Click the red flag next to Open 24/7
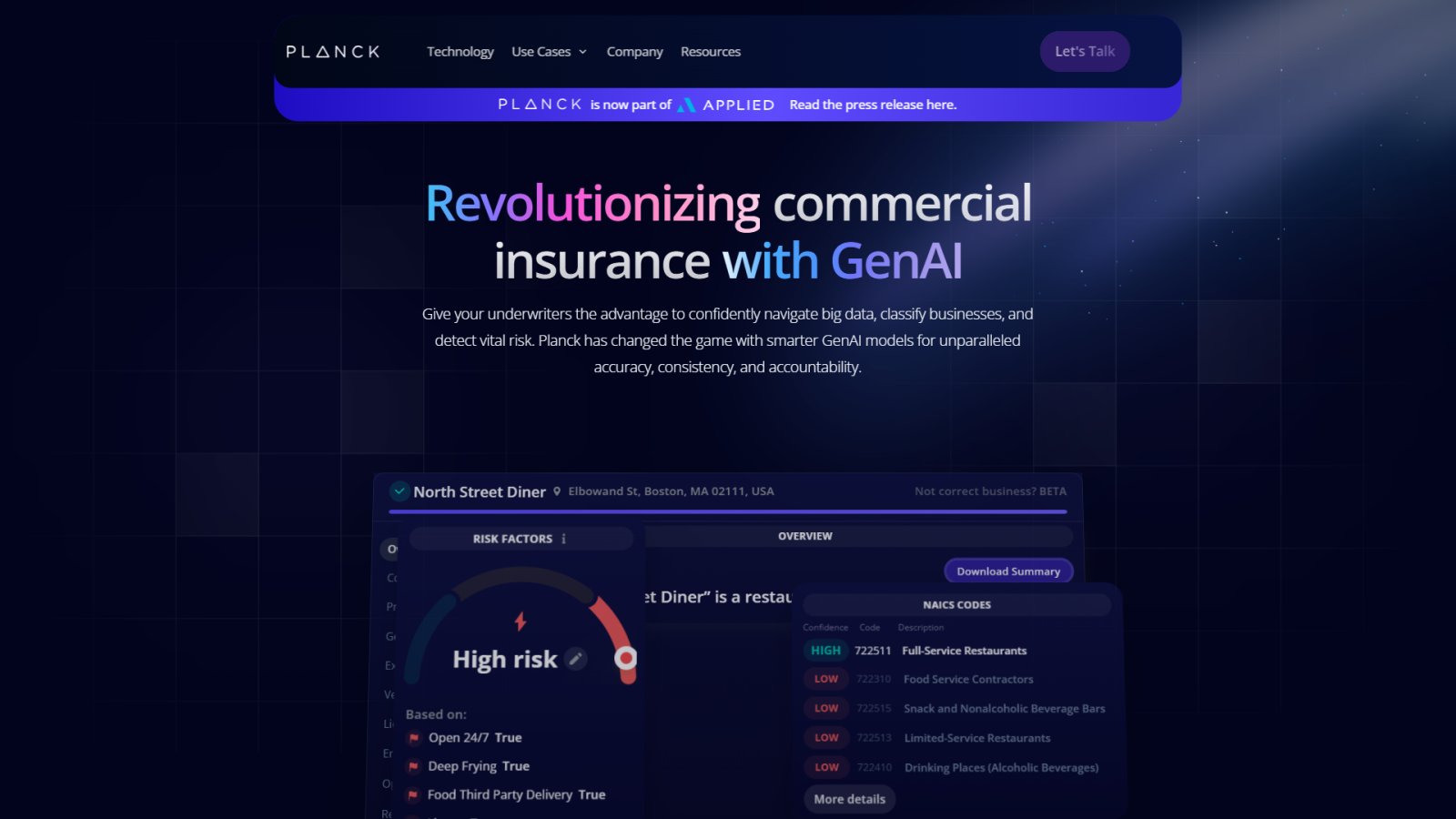This screenshot has height=819, width=1456. pos(414,738)
